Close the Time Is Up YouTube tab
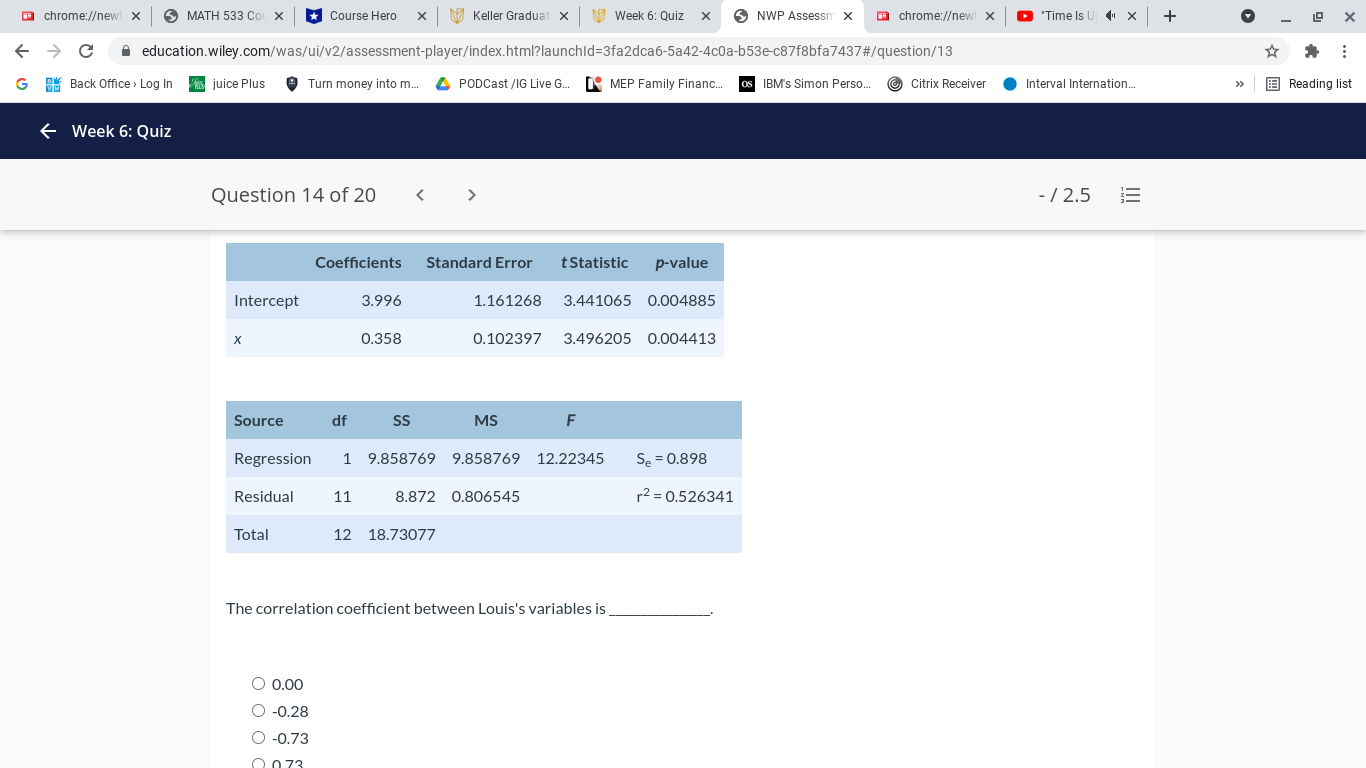Viewport: 1366px width, 768px height. (x=1132, y=16)
